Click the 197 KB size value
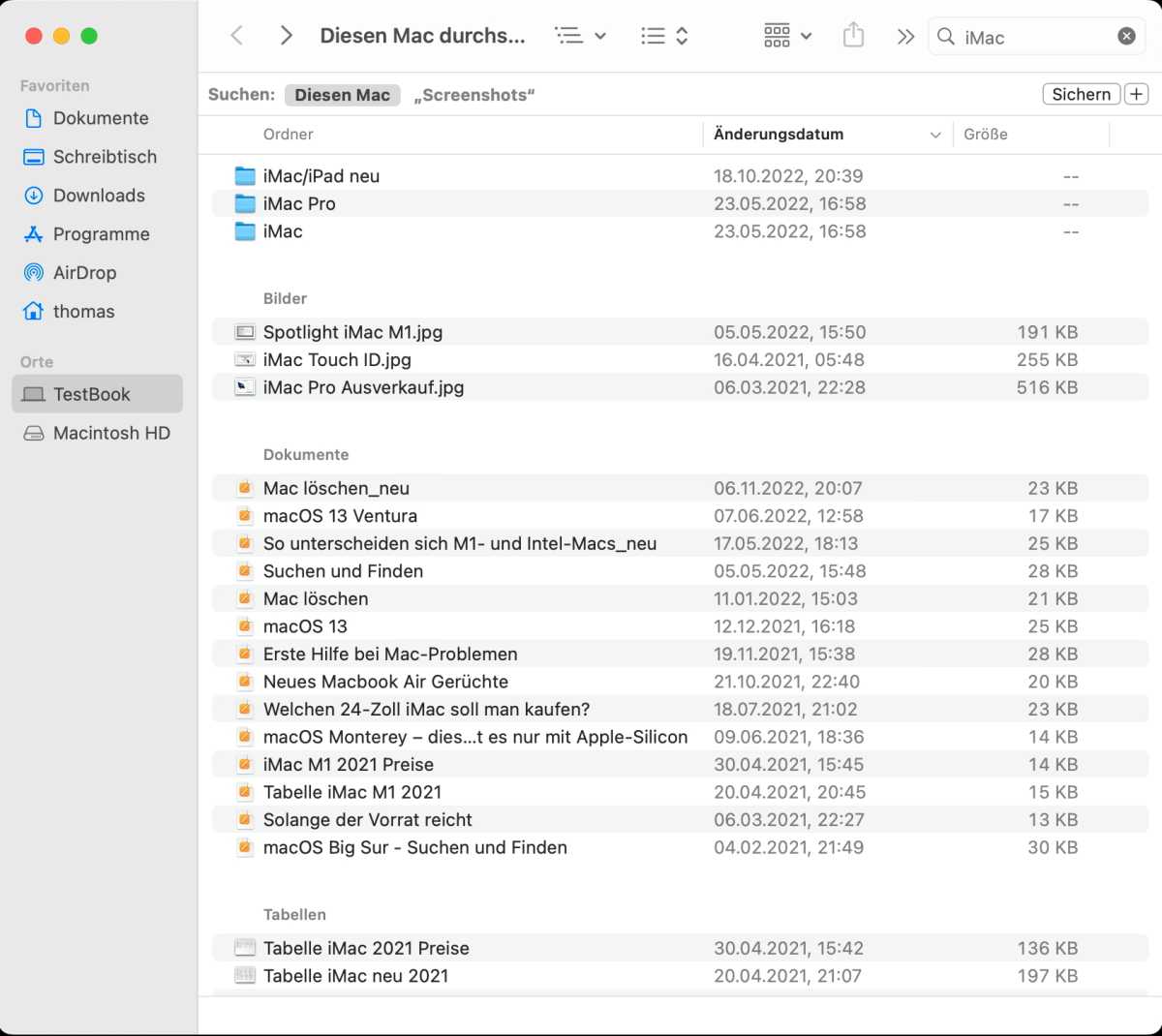Viewport: 1162px width, 1036px height. tap(1047, 976)
